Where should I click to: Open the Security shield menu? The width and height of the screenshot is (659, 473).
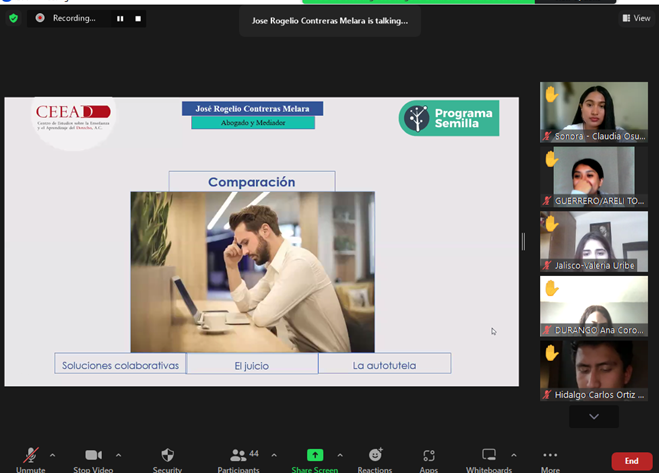pos(167,460)
